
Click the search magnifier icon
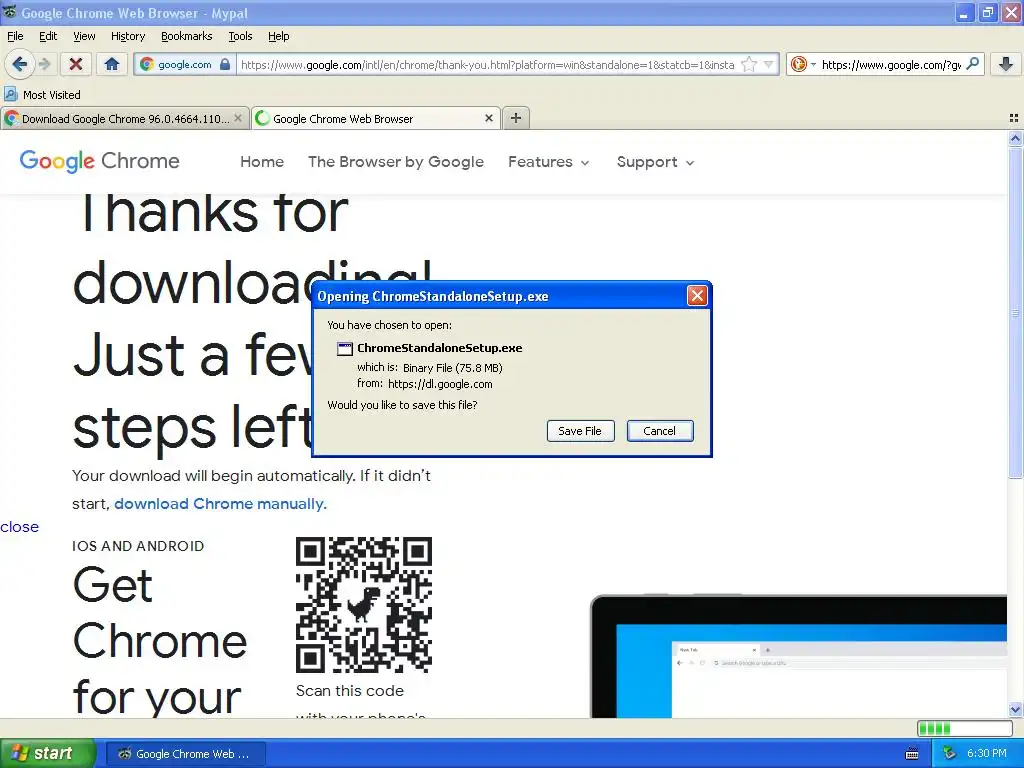(972, 64)
